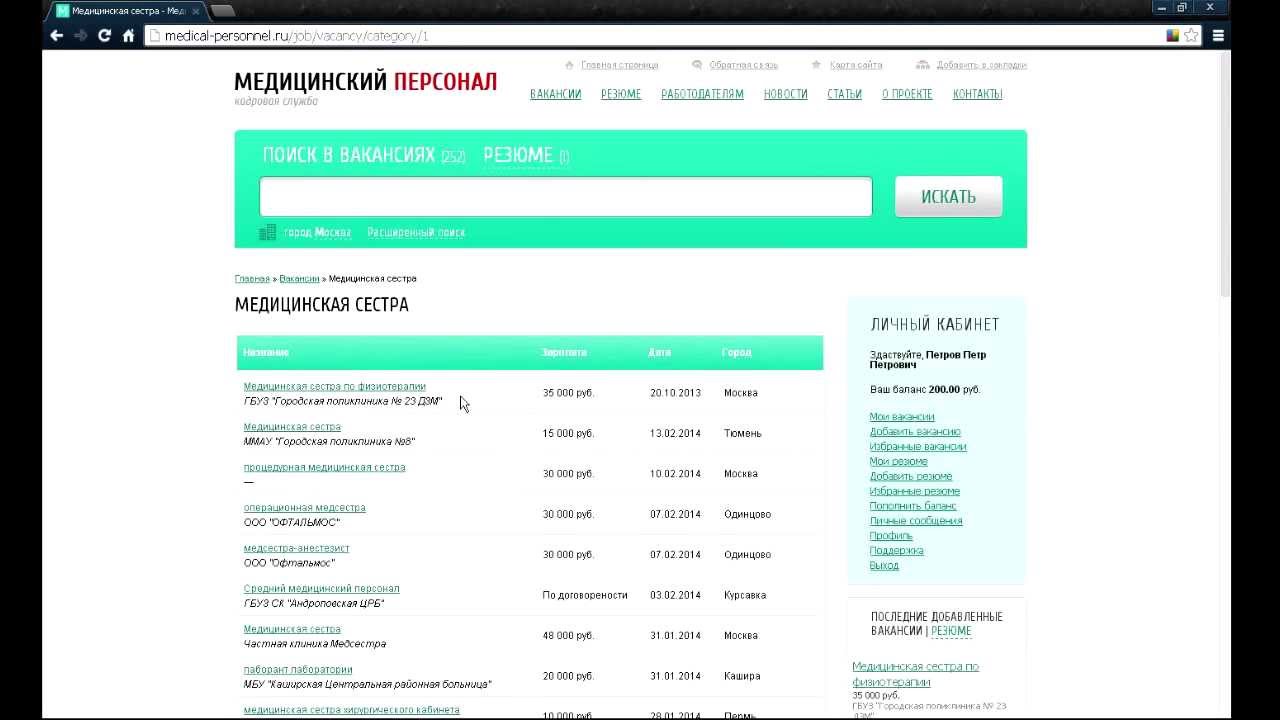Click Мои вакансии in личный кабинет
This screenshot has height=720, width=1280.
902,417
